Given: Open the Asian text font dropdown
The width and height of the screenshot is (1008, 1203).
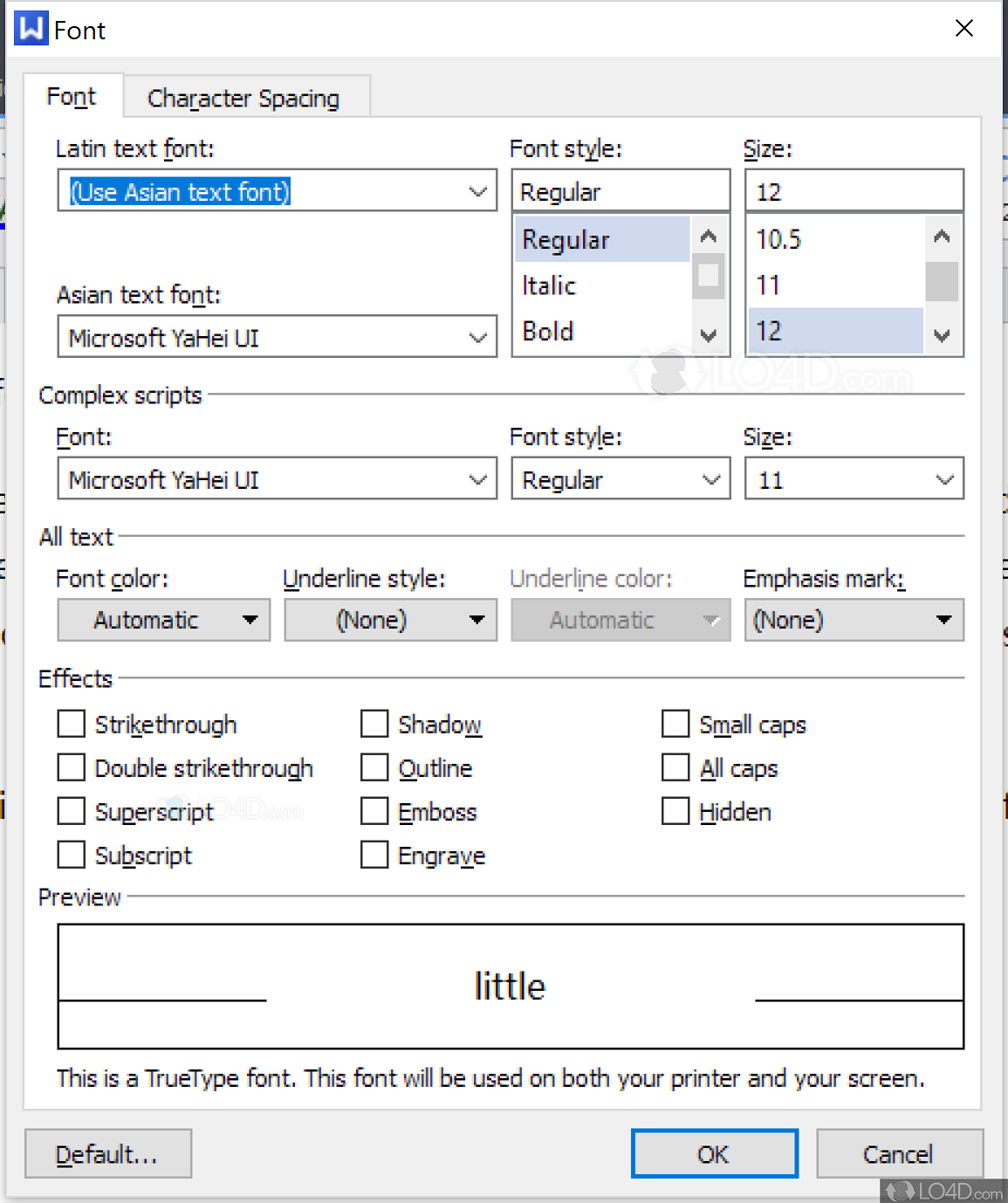Looking at the screenshot, I should (x=477, y=337).
